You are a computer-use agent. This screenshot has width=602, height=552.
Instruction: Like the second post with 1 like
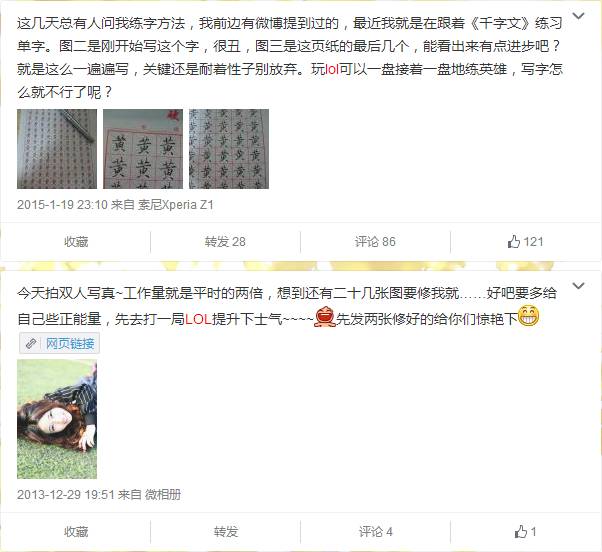(525, 532)
